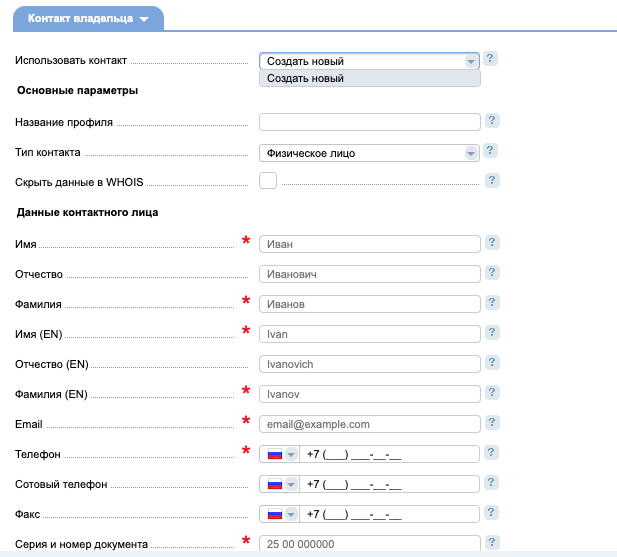The height and width of the screenshot is (557, 617).
Task: Click the Название профиля input field
Action: coord(370,122)
